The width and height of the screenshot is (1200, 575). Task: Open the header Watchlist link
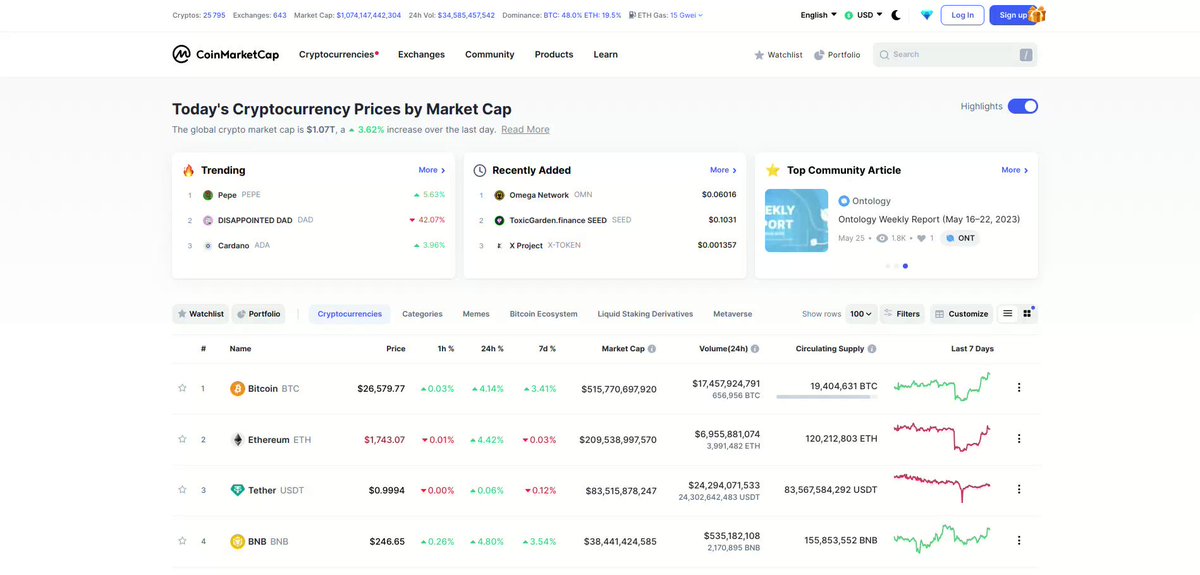[x=778, y=55]
